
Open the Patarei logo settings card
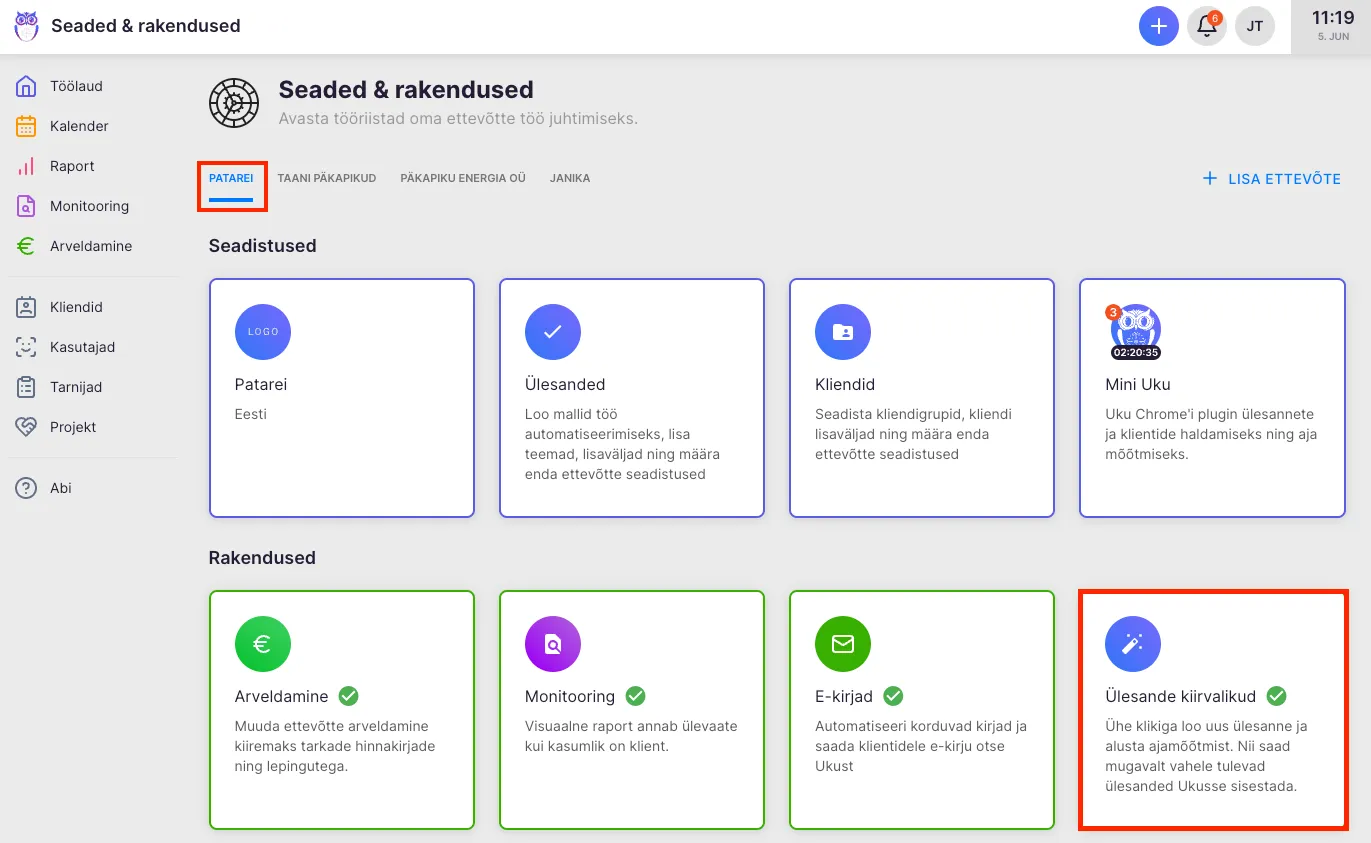click(x=341, y=397)
